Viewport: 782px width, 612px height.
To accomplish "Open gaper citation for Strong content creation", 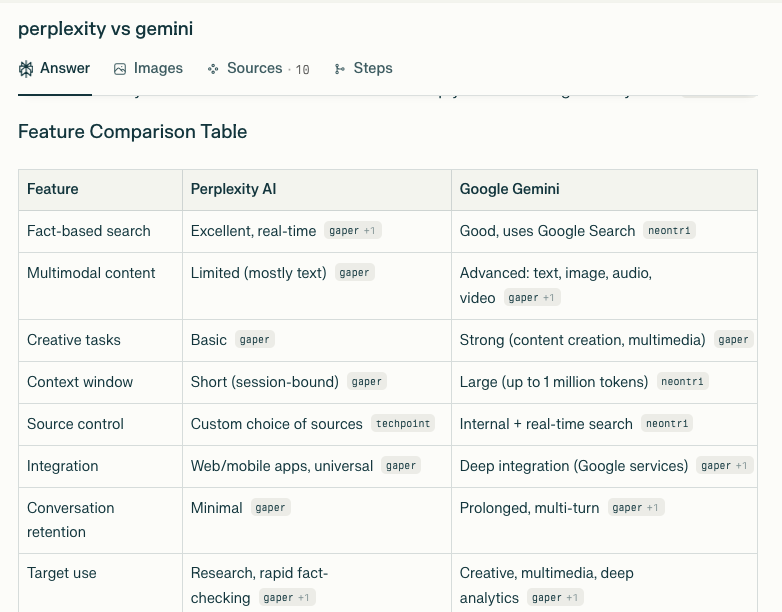I will tap(734, 340).
